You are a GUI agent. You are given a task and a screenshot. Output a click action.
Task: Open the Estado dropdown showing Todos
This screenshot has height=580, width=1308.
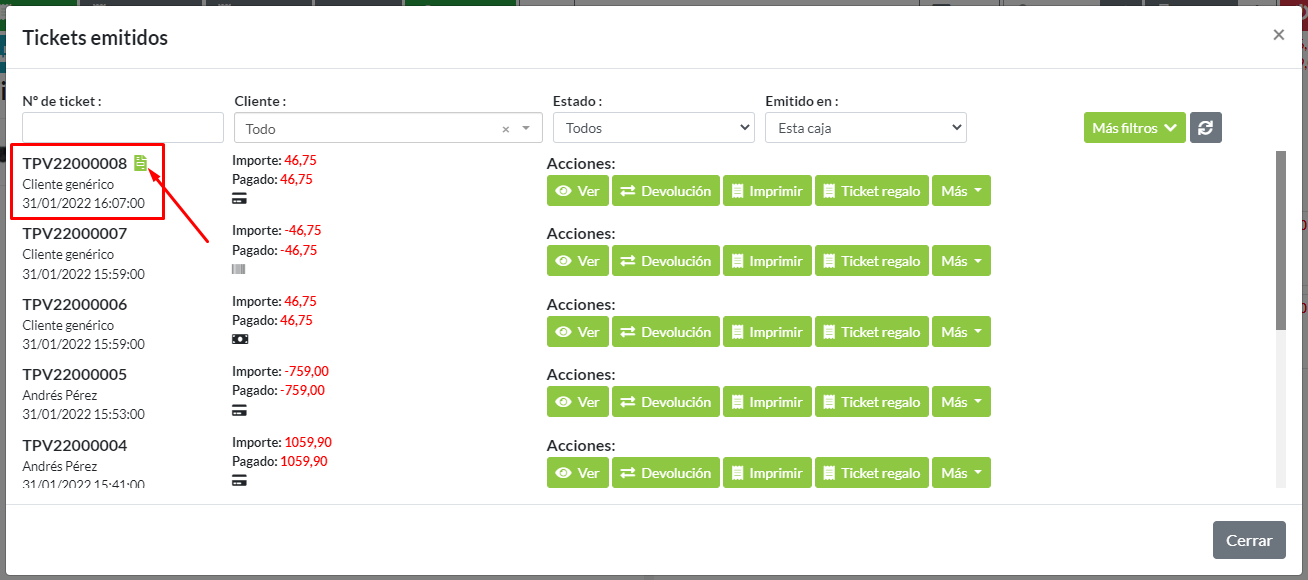[x=653, y=128]
